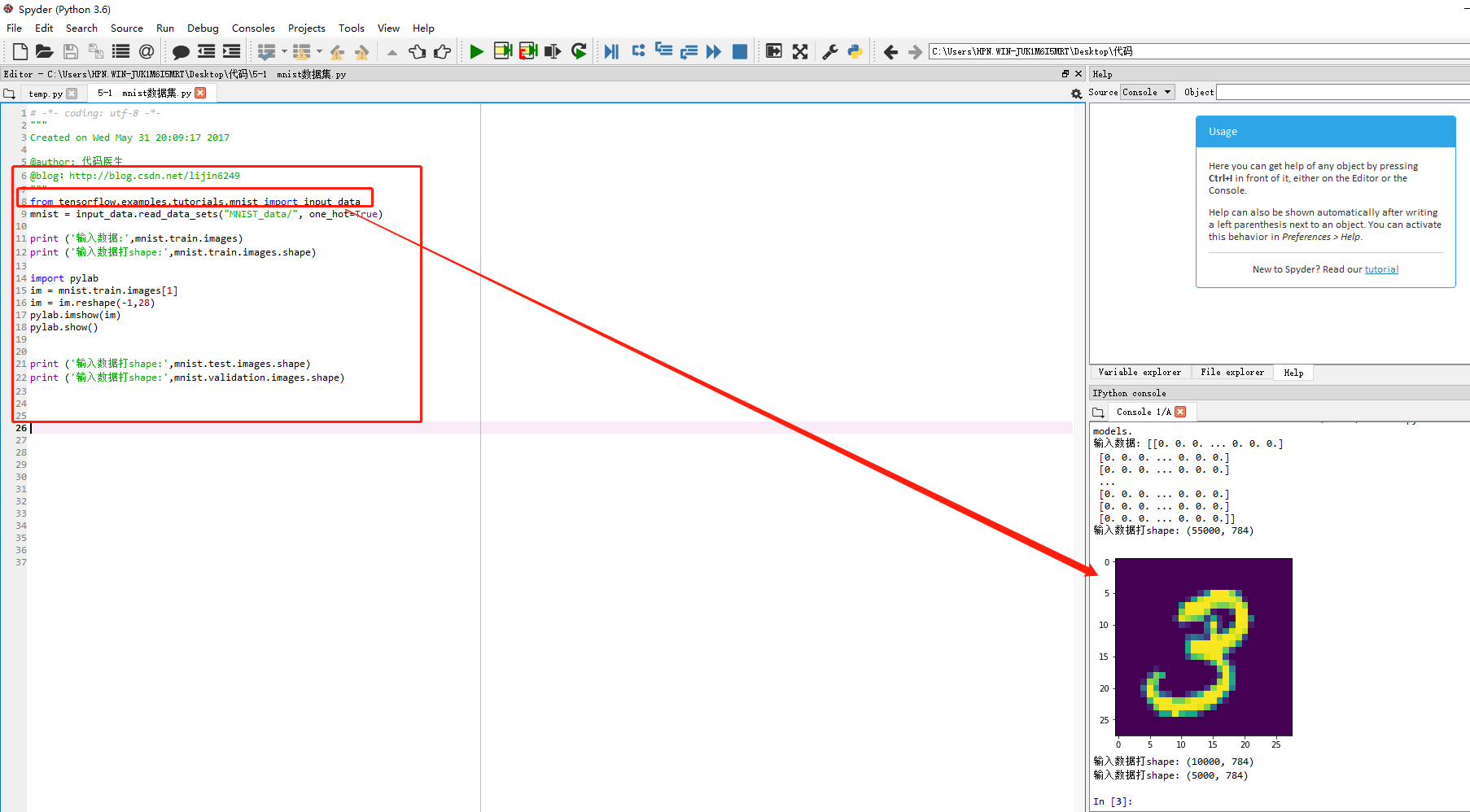The width and height of the screenshot is (1470, 812).
Task: Run cell and advance icon
Action: (x=527, y=51)
